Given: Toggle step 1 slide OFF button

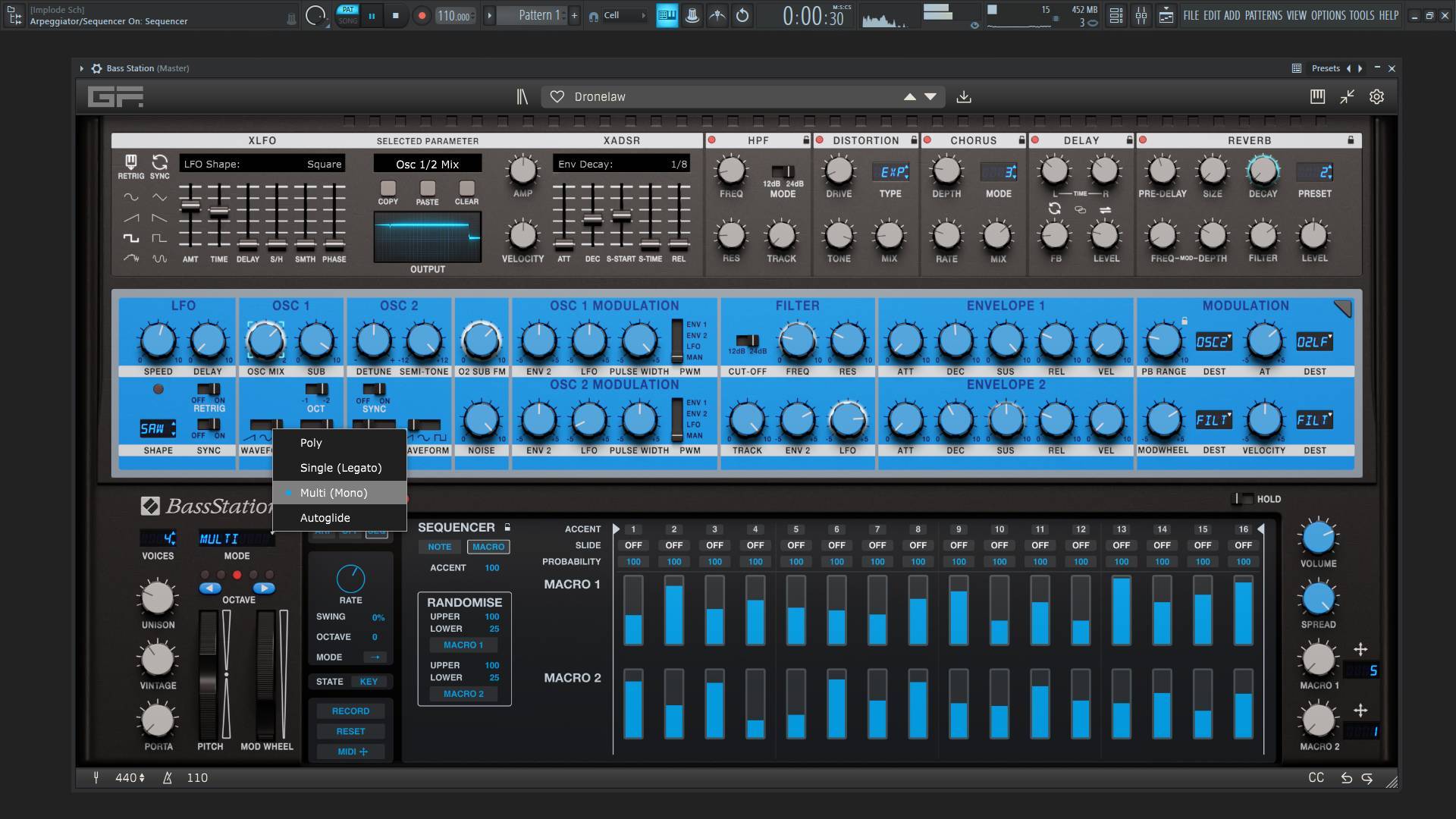Looking at the screenshot, I should tap(633, 545).
